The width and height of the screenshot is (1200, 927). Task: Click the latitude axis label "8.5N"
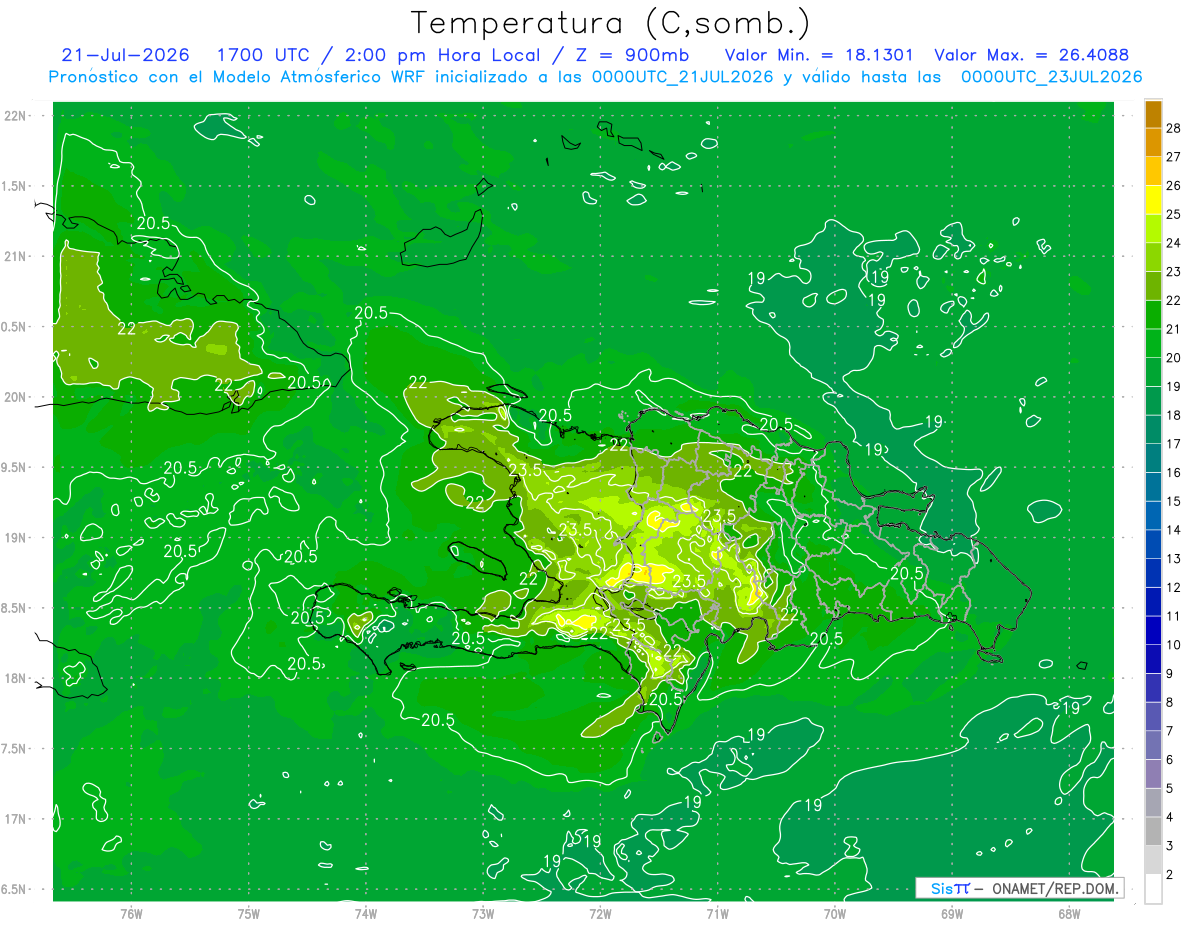[x=15, y=608]
